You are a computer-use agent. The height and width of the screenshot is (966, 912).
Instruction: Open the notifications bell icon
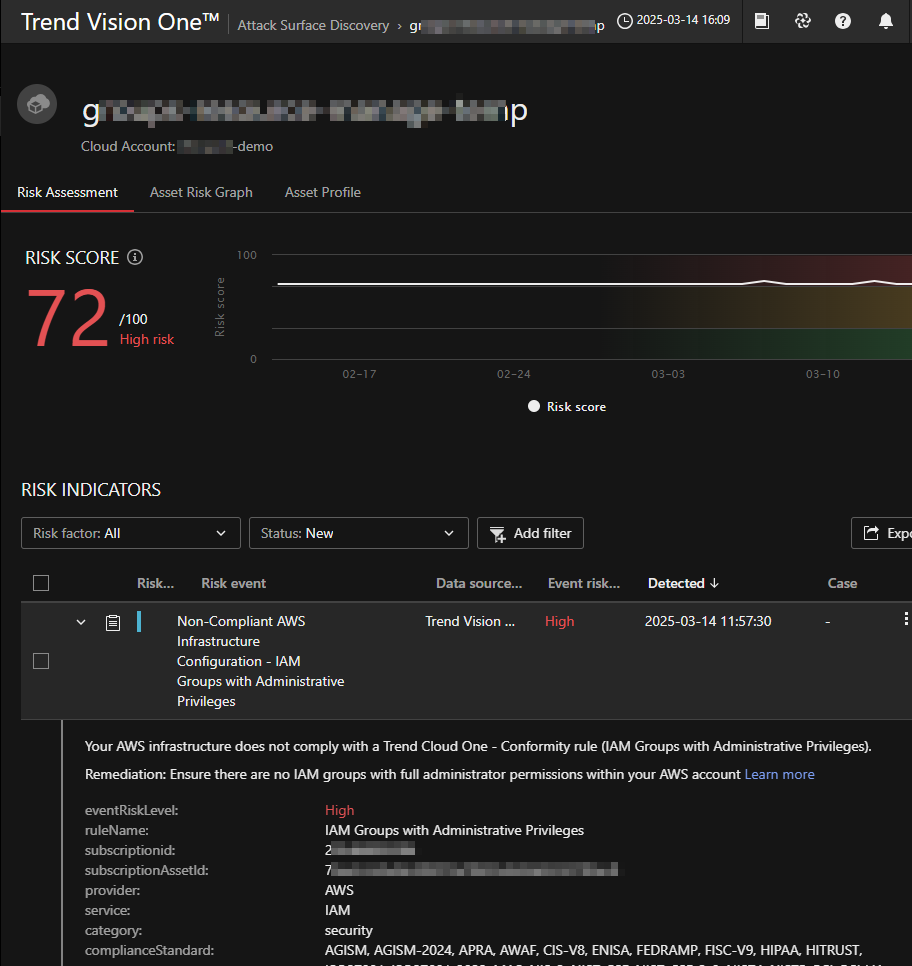(885, 21)
